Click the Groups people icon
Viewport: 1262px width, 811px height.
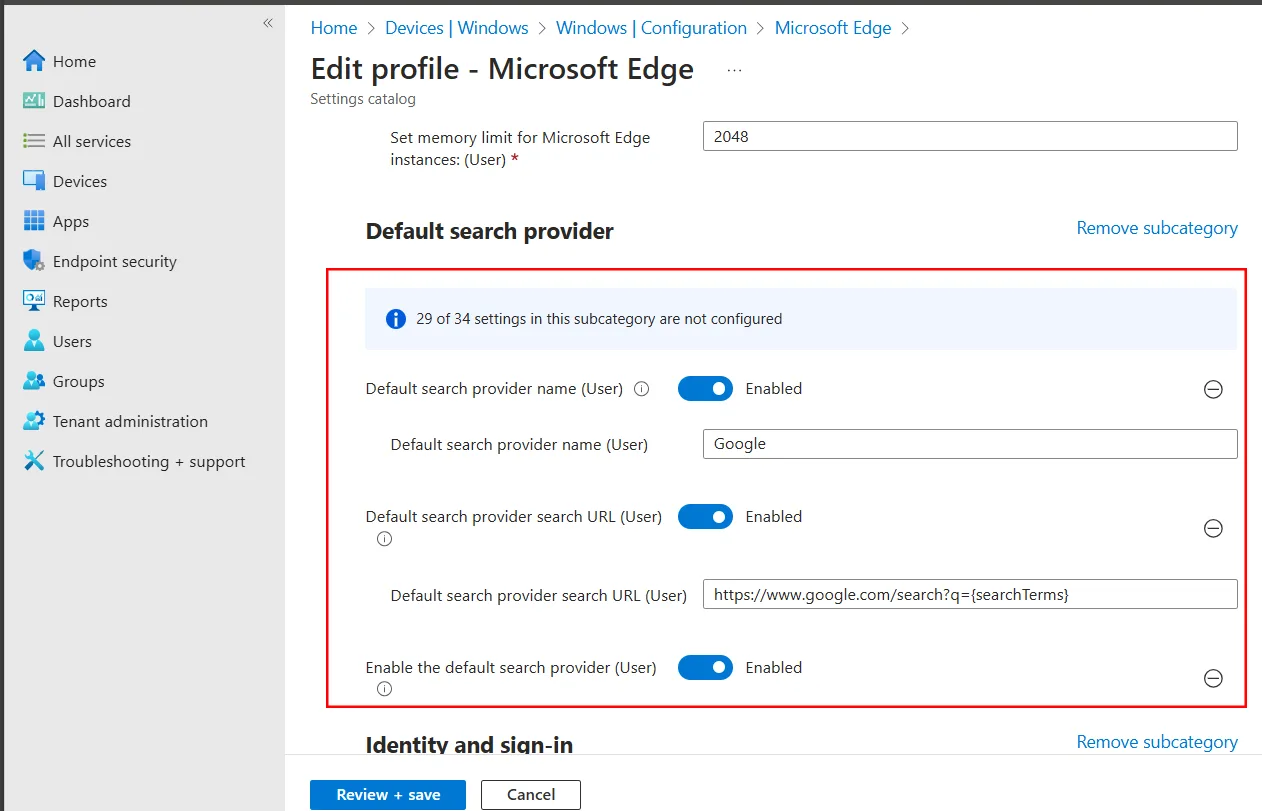coord(34,381)
